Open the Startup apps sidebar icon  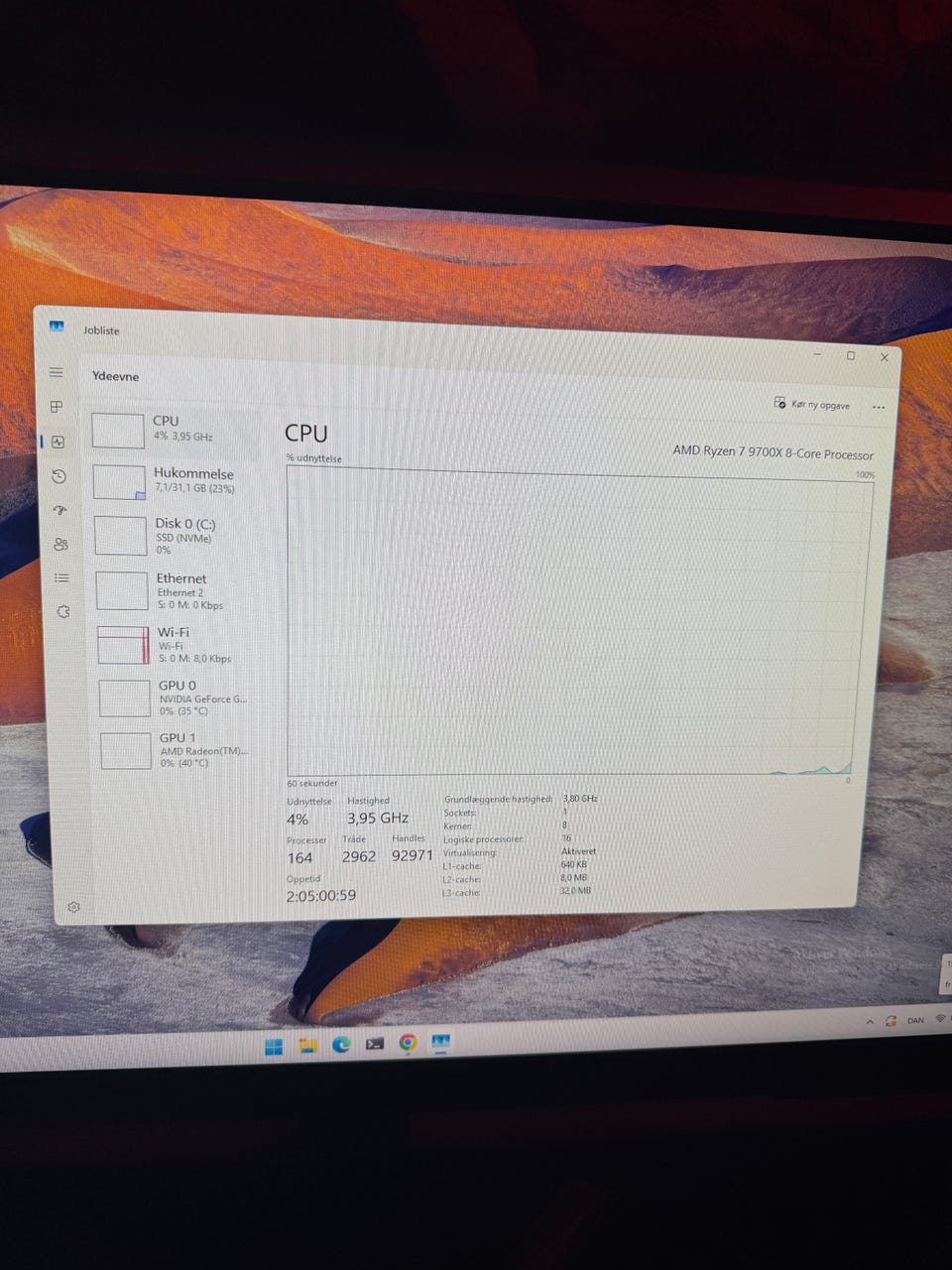59,510
